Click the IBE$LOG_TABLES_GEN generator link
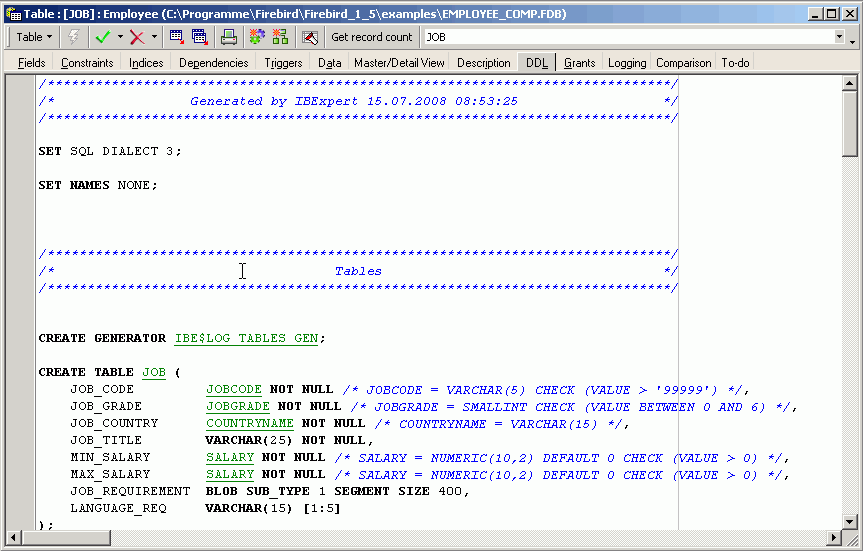The height and width of the screenshot is (551, 863). click(247, 338)
